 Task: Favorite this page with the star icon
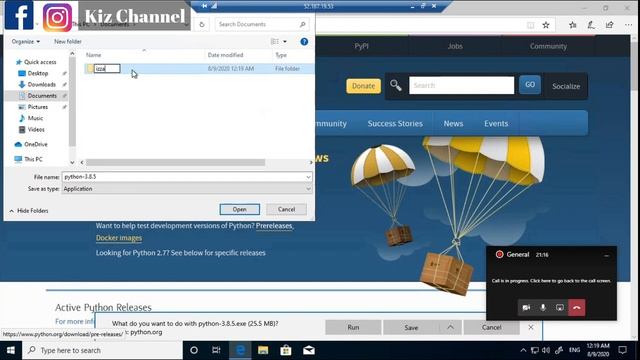[x=546, y=25]
